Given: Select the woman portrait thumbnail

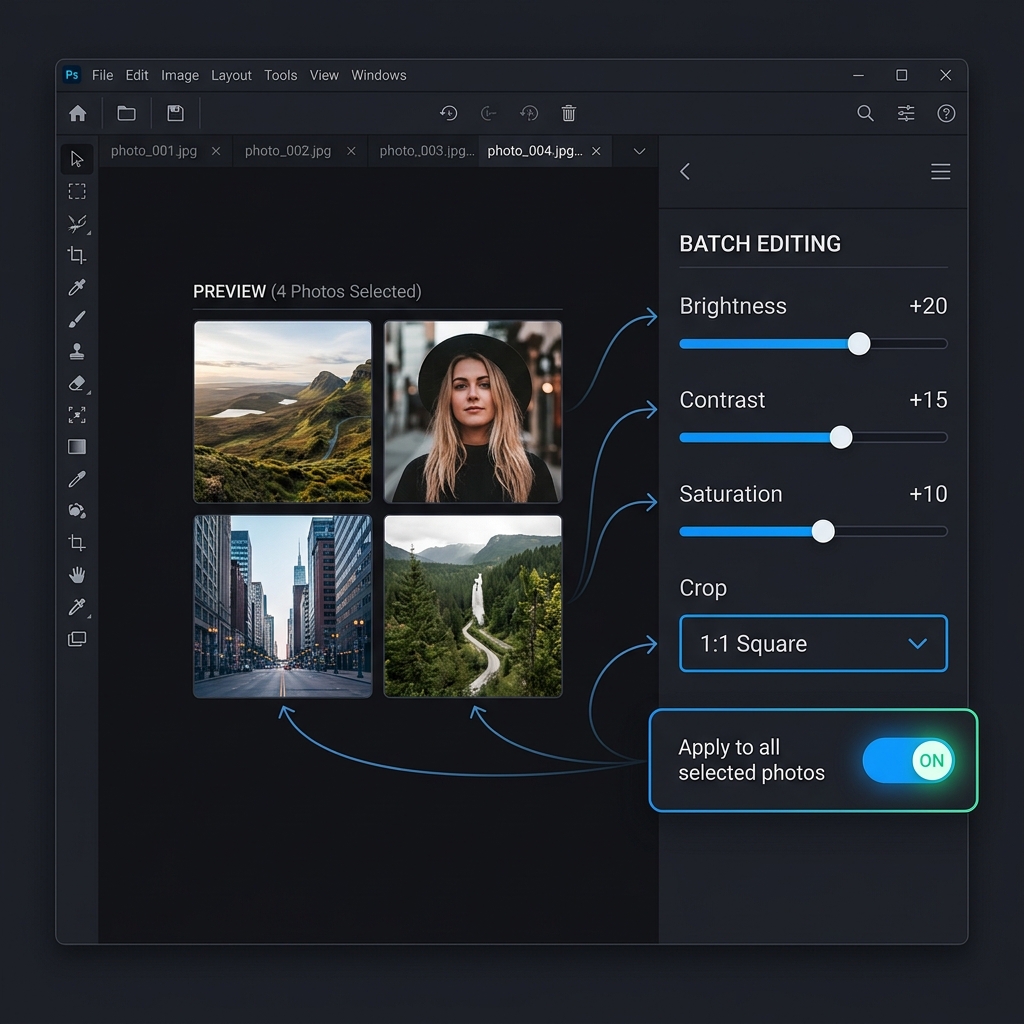Looking at the screenshot, I should pos(473,412).
